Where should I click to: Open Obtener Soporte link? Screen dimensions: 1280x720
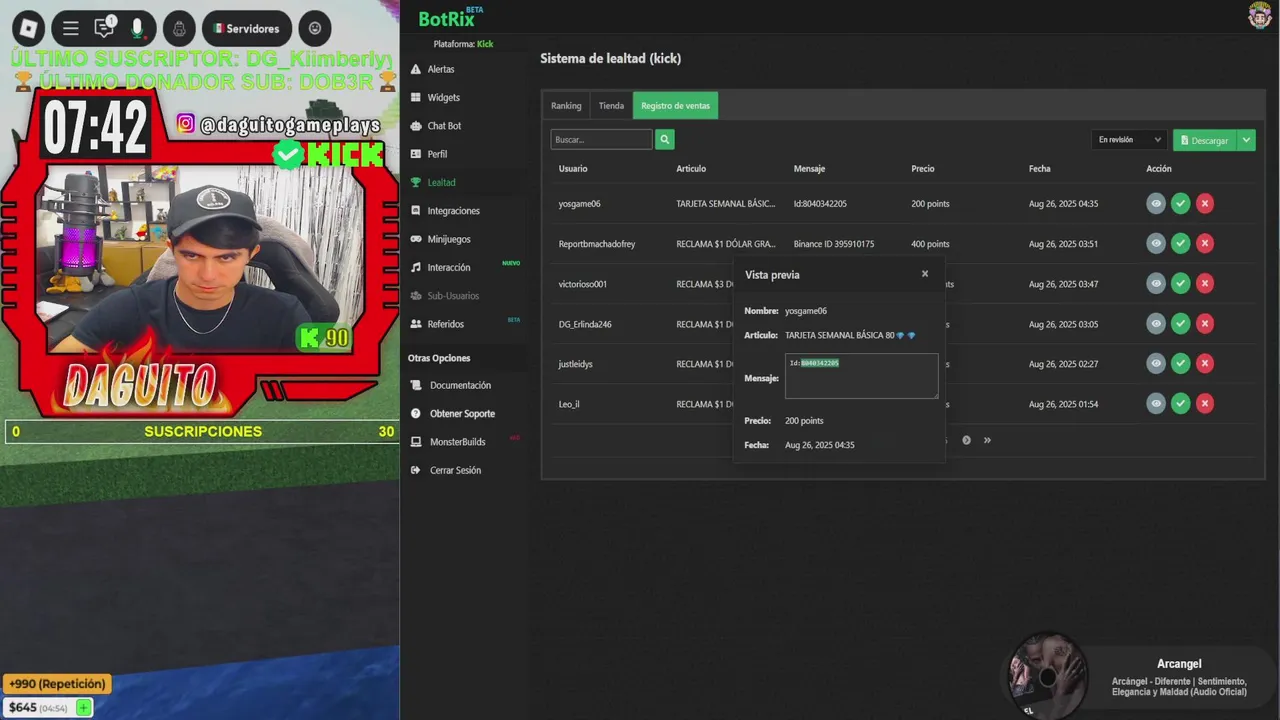[462, 413]
